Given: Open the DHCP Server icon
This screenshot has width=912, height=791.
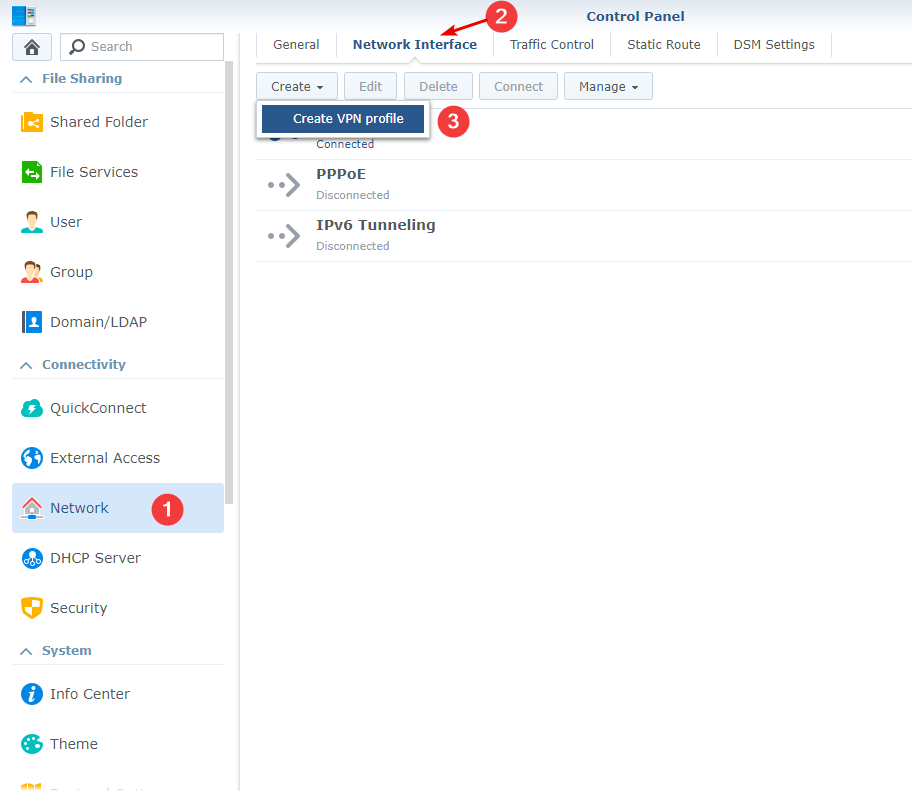Looking at the screenshot, I should click(x=32, y=558).
